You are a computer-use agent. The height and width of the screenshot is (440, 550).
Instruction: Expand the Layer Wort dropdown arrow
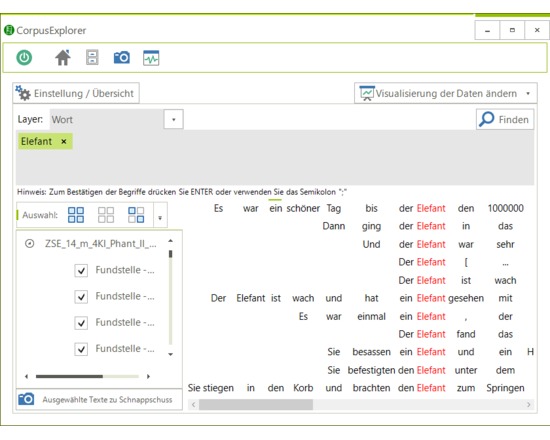coord(173,119)
